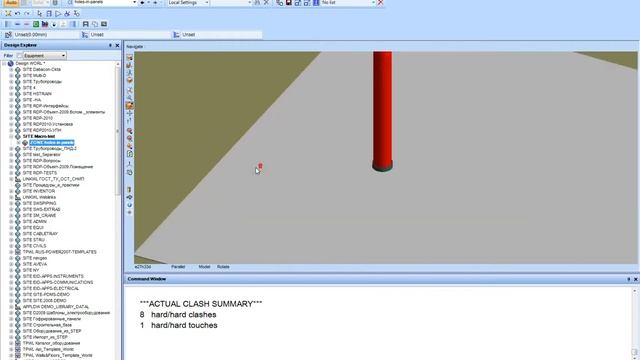Open the holes-in-panels name dropdown

134,2
